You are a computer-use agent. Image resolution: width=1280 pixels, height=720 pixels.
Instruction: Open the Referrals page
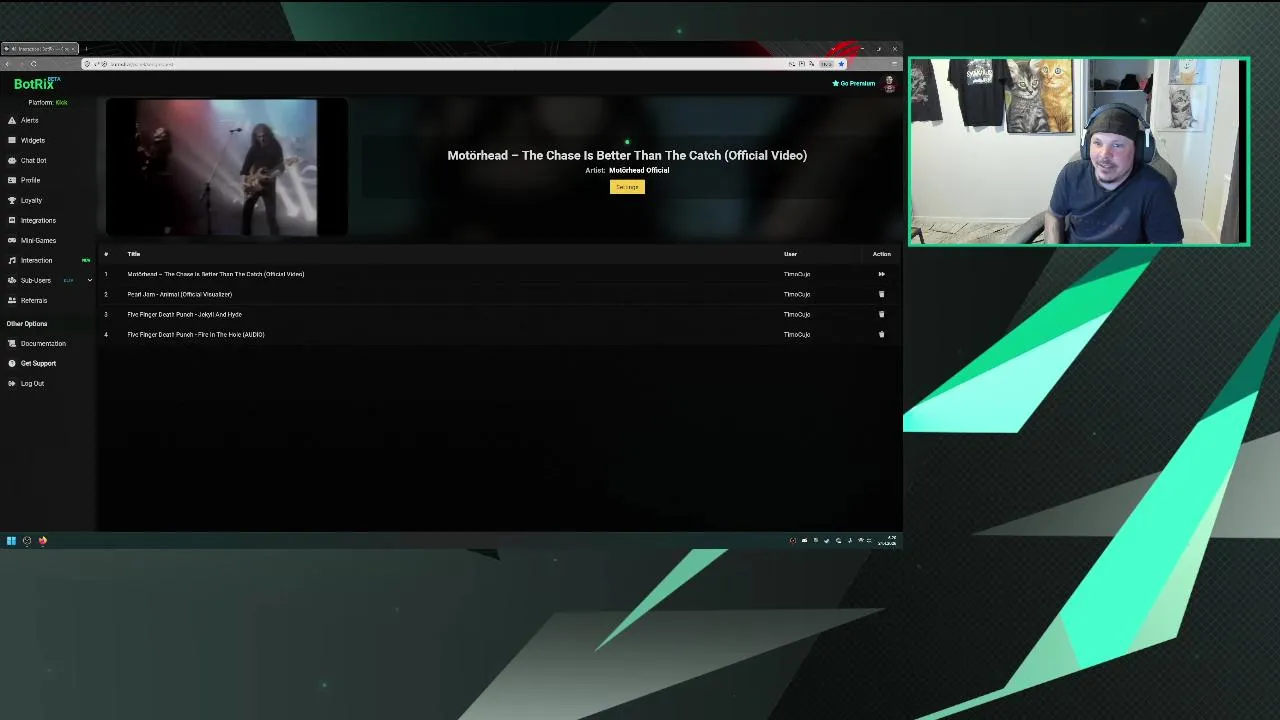tap(34, 300)
